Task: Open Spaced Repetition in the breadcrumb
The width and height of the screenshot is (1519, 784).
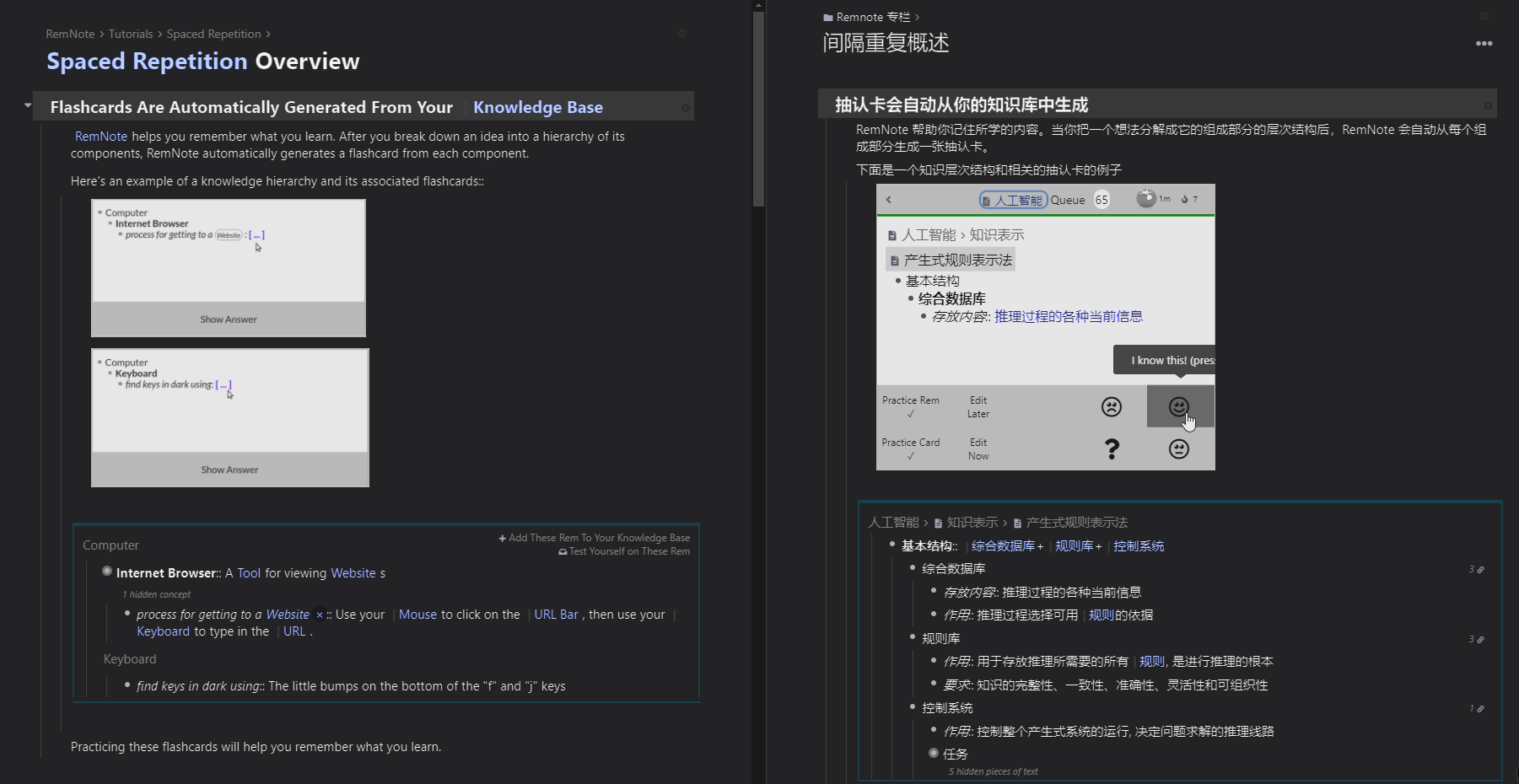Action: pyautogui.click(x=213, y=34)
